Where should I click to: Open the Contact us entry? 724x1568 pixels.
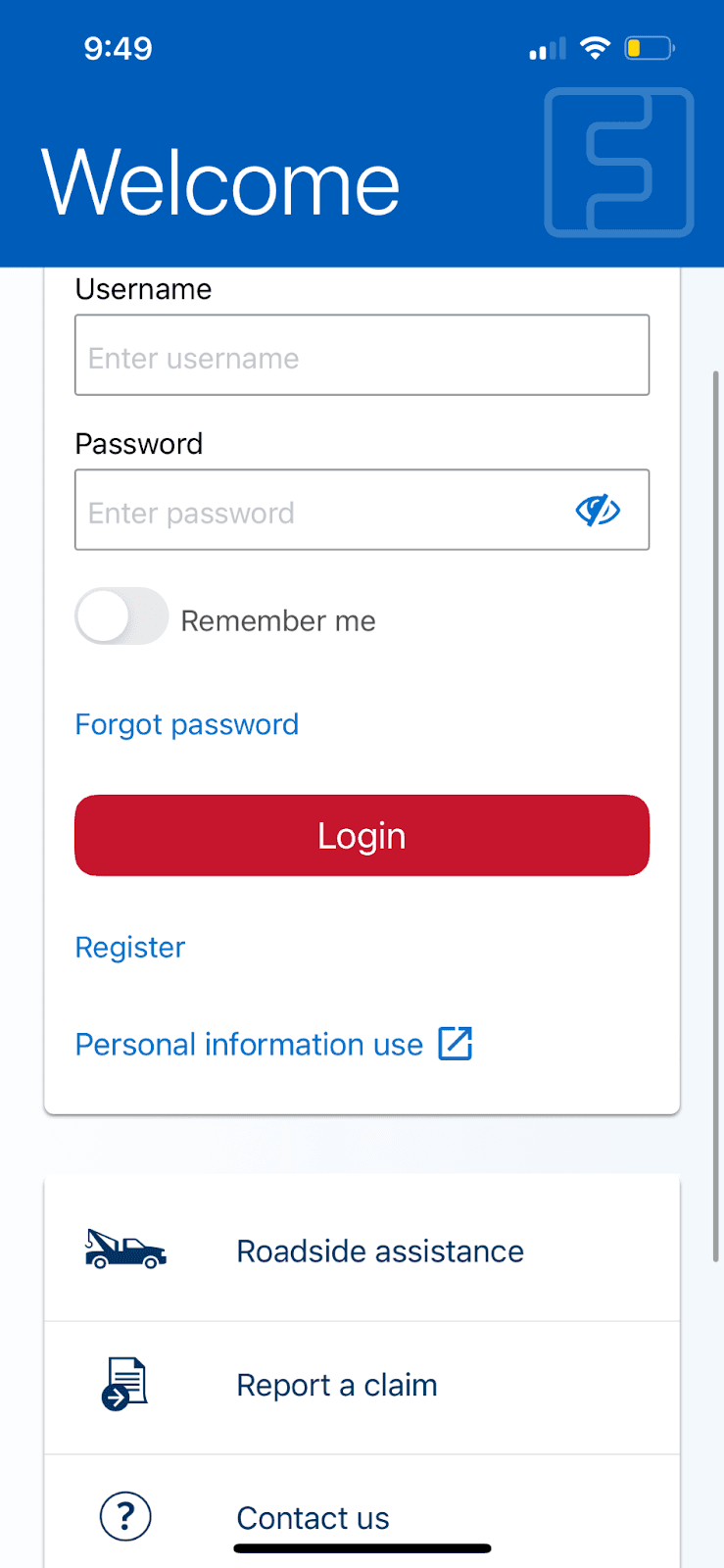314,1517
